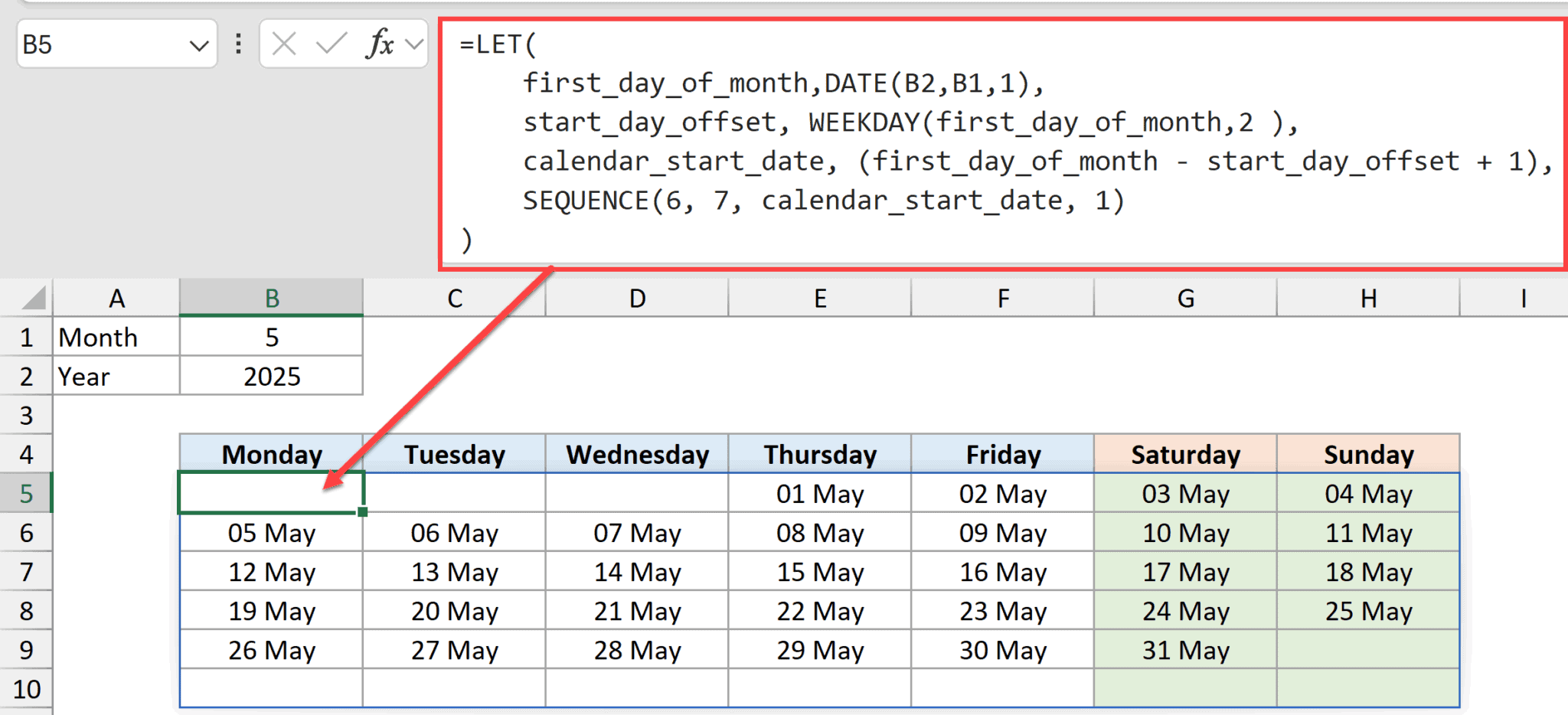The width and height of the screenshot is (1568, 715).
Task: Expand the Name Box list of named ranges
Action: (201, 44)
